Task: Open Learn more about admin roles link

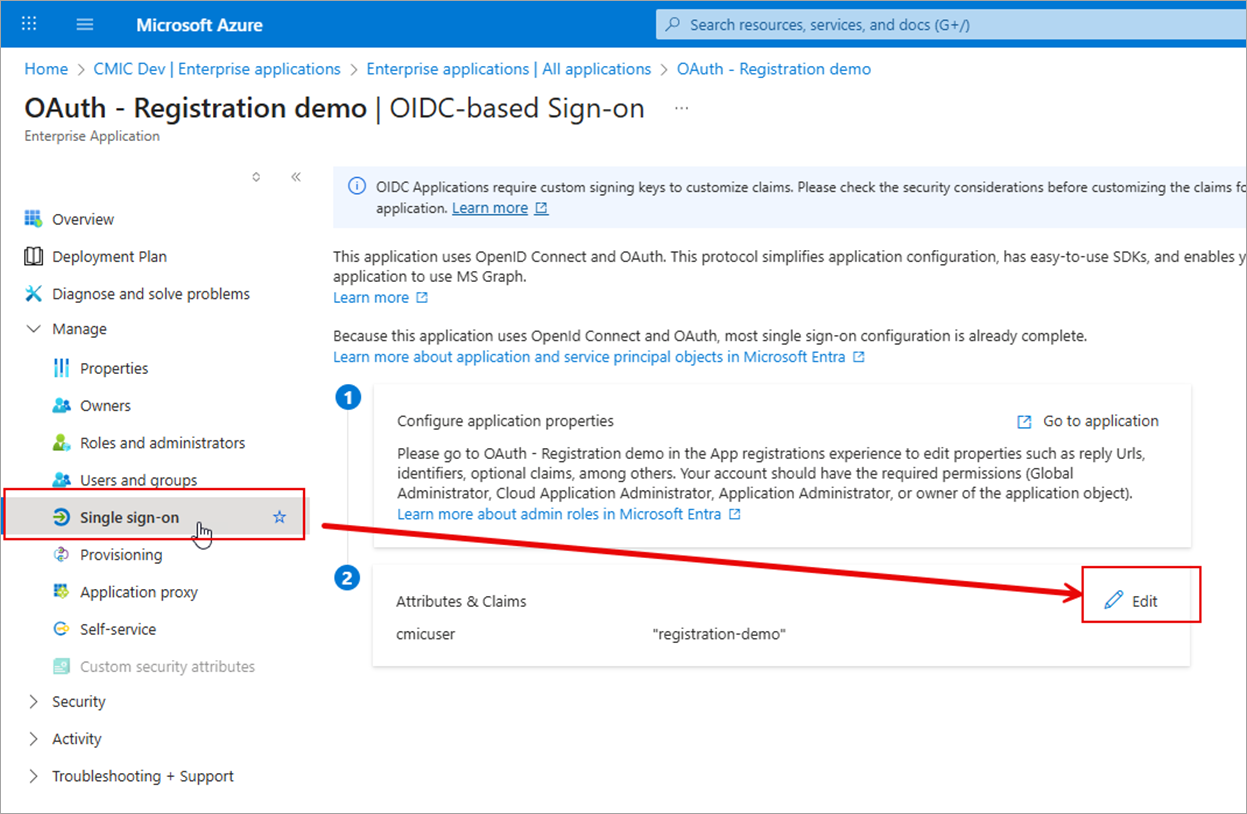Action: pos(558,514)
